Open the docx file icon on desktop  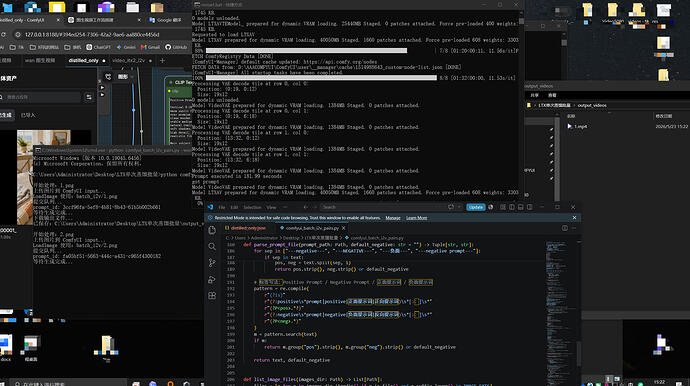coord(6,348)
